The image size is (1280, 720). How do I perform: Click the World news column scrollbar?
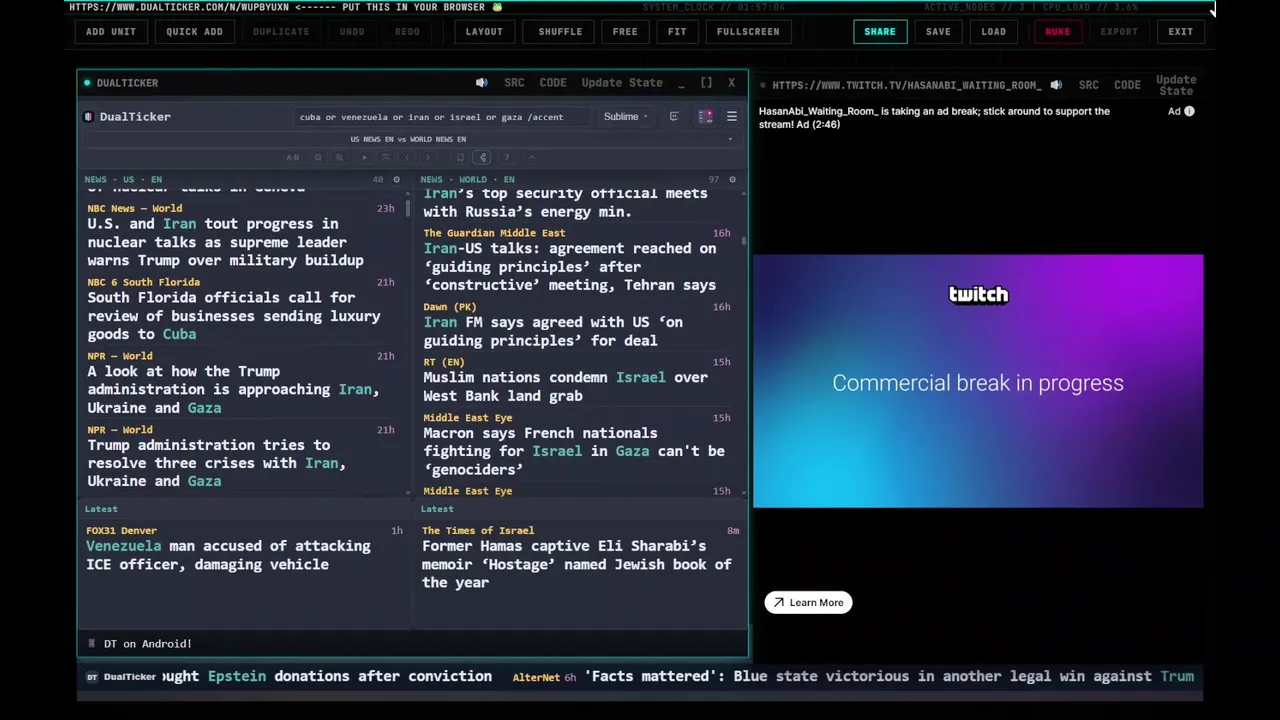pos(743,241)
